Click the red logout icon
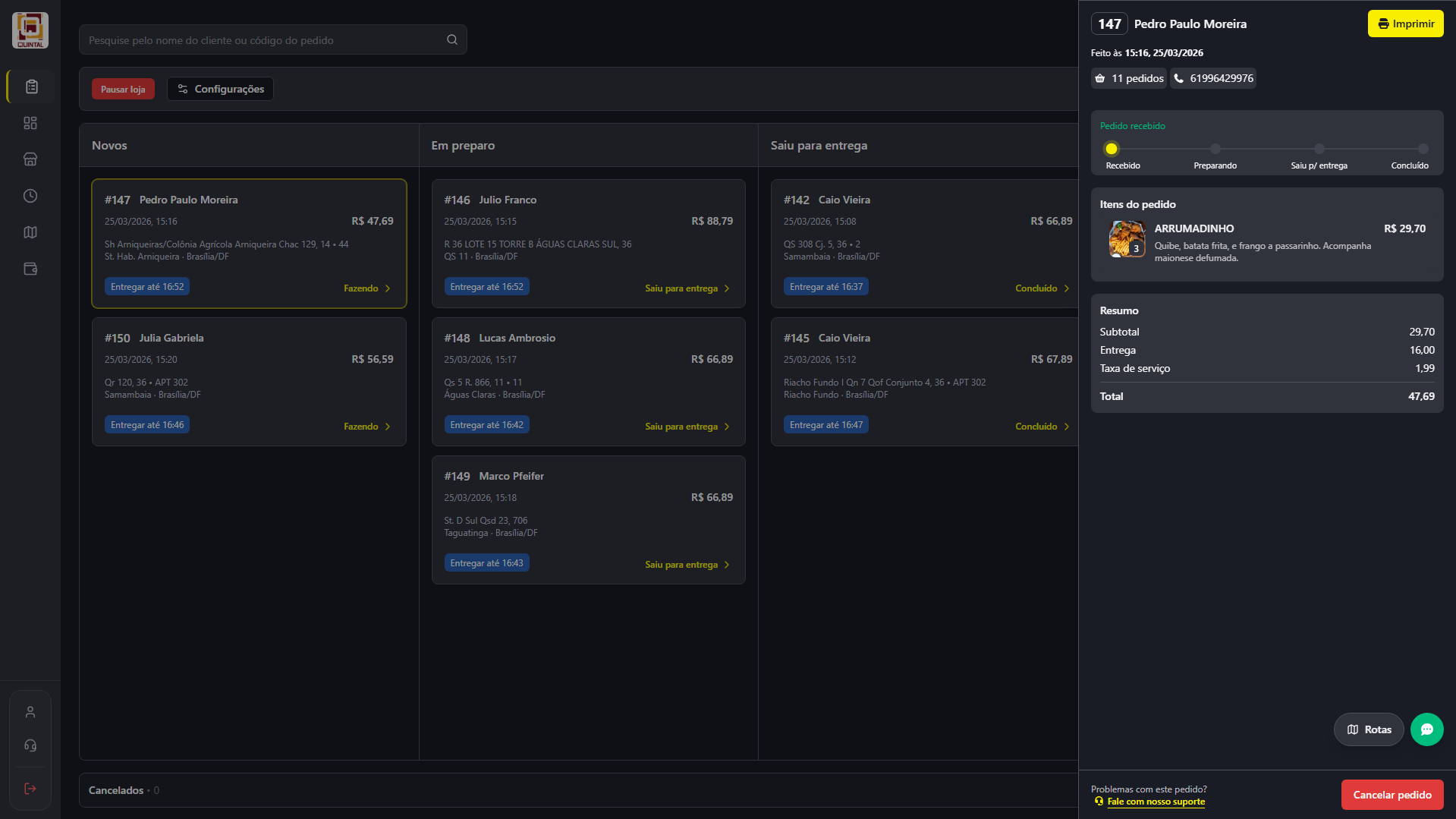The height and width of the screenshot is (819, 1456). tap(30, 789)
